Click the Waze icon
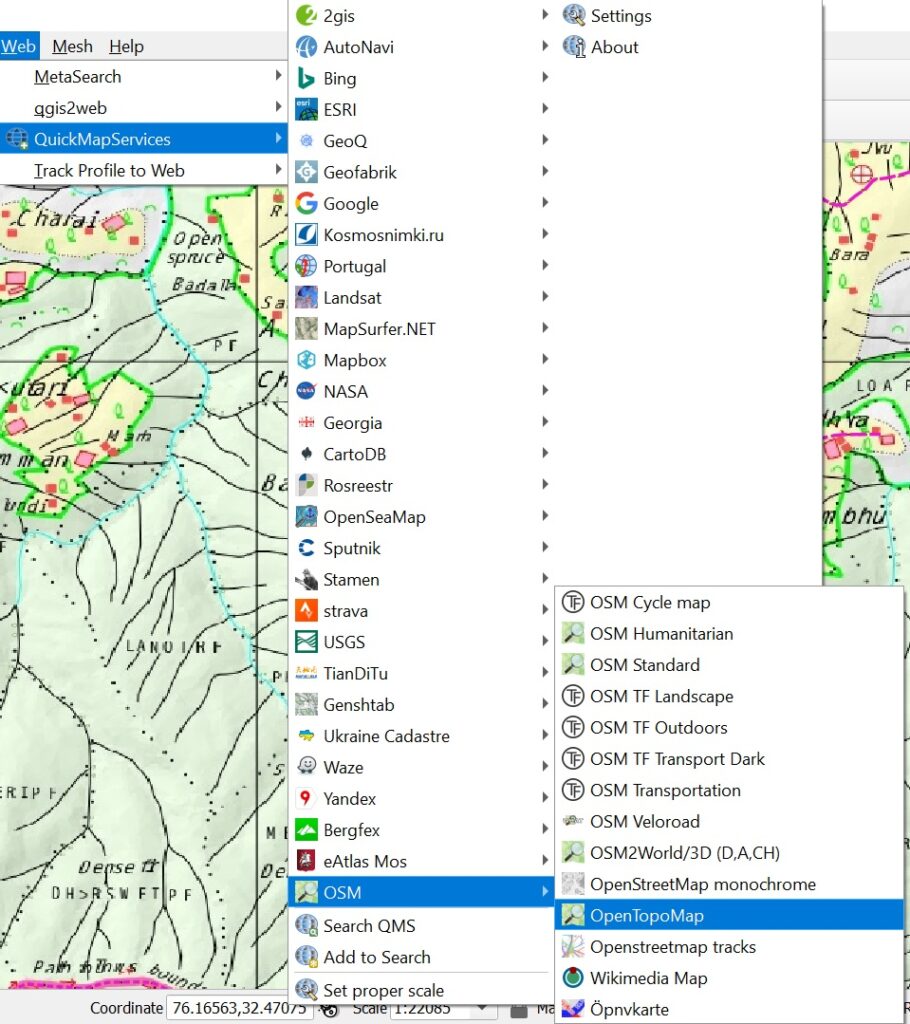Viewport: 910px width, 1024px height. 306,767
